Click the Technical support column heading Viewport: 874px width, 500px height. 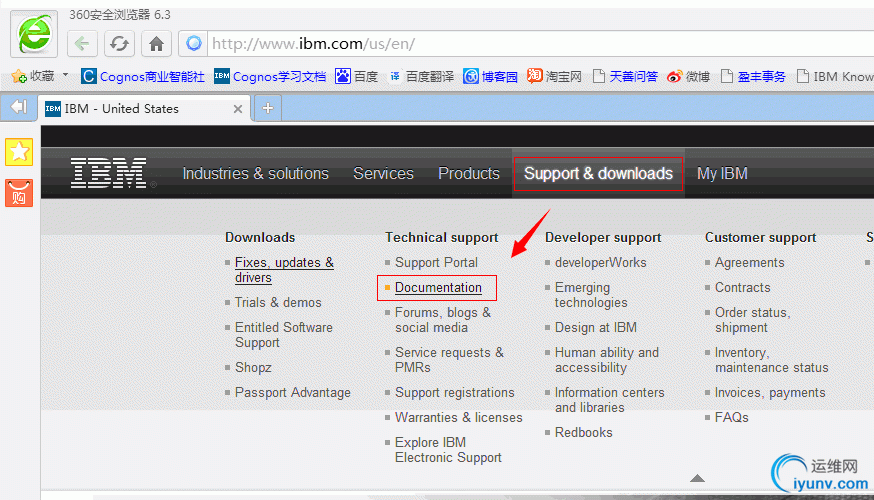click(x=441, y=237)
